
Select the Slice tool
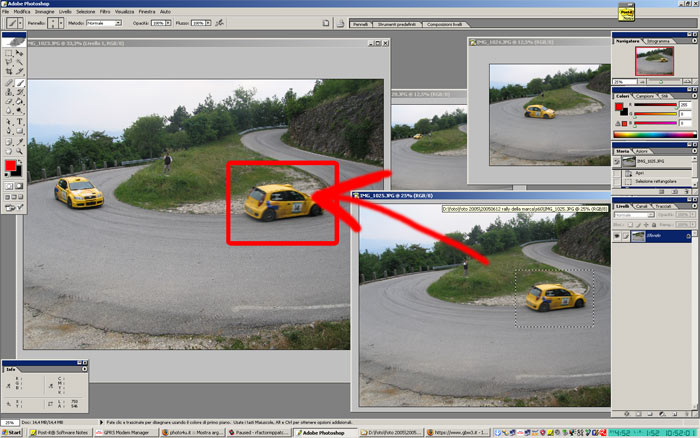19,71
